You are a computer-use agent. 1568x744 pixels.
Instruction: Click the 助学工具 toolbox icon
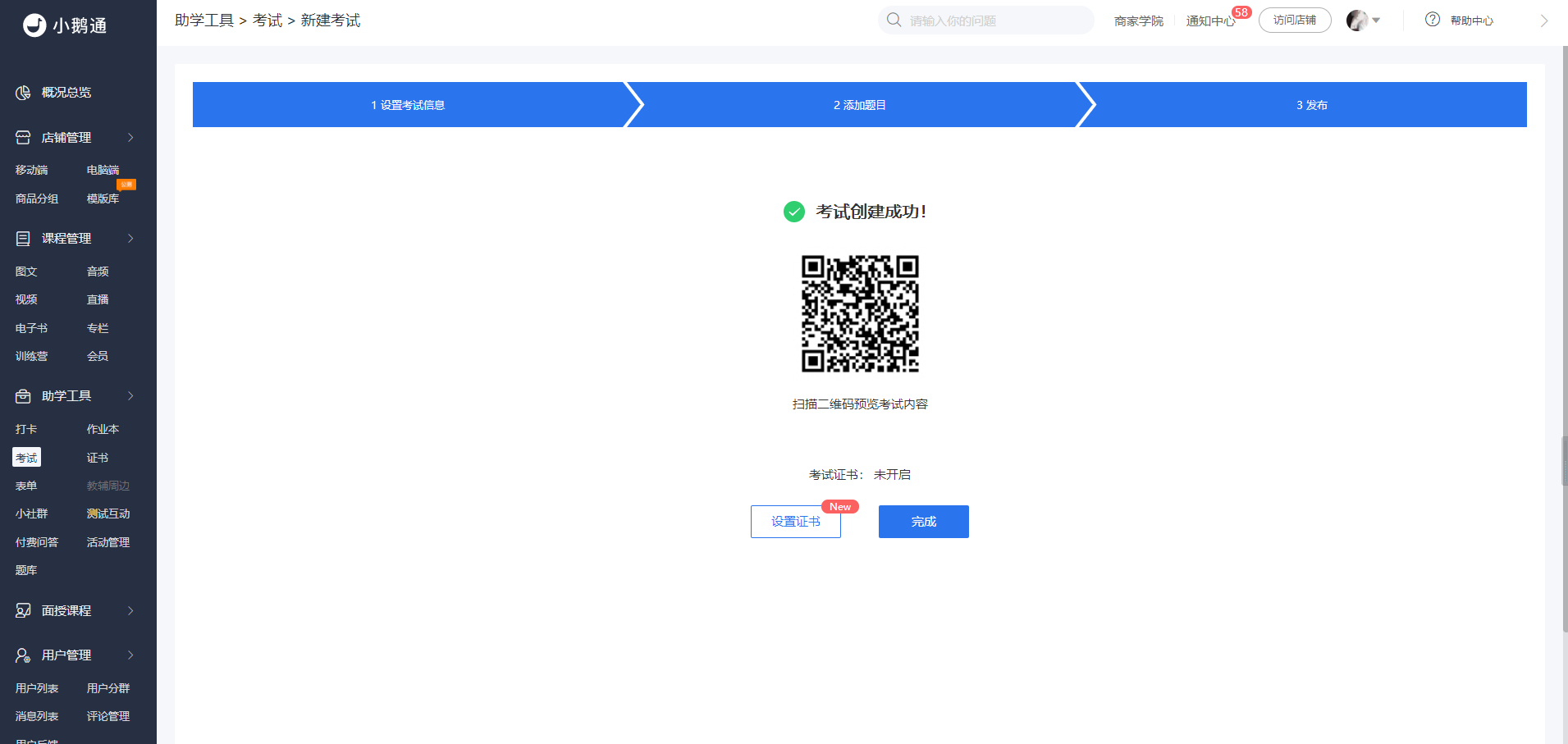(x=23, y=396)
